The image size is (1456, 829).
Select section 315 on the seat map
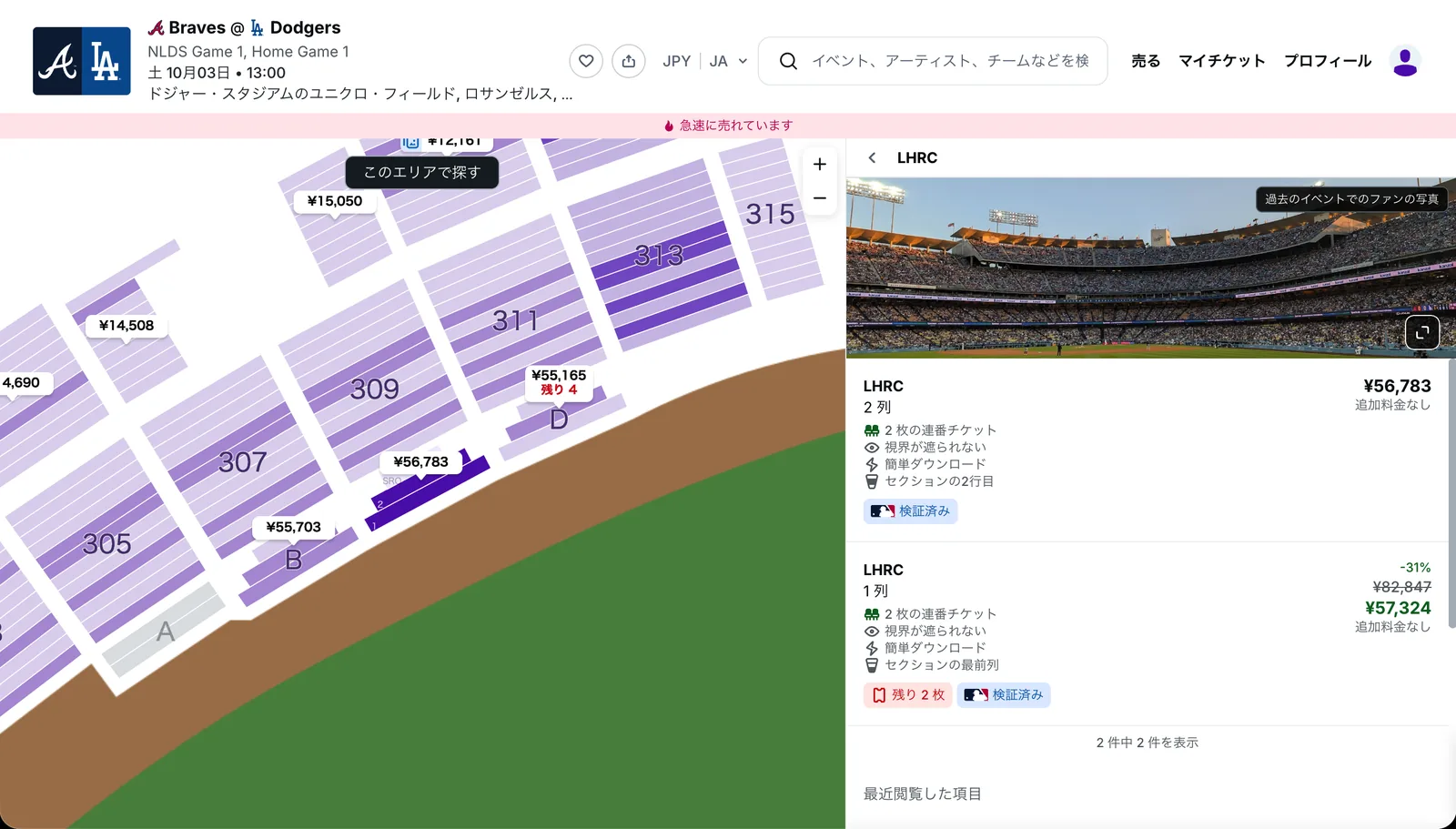[770, 214]
